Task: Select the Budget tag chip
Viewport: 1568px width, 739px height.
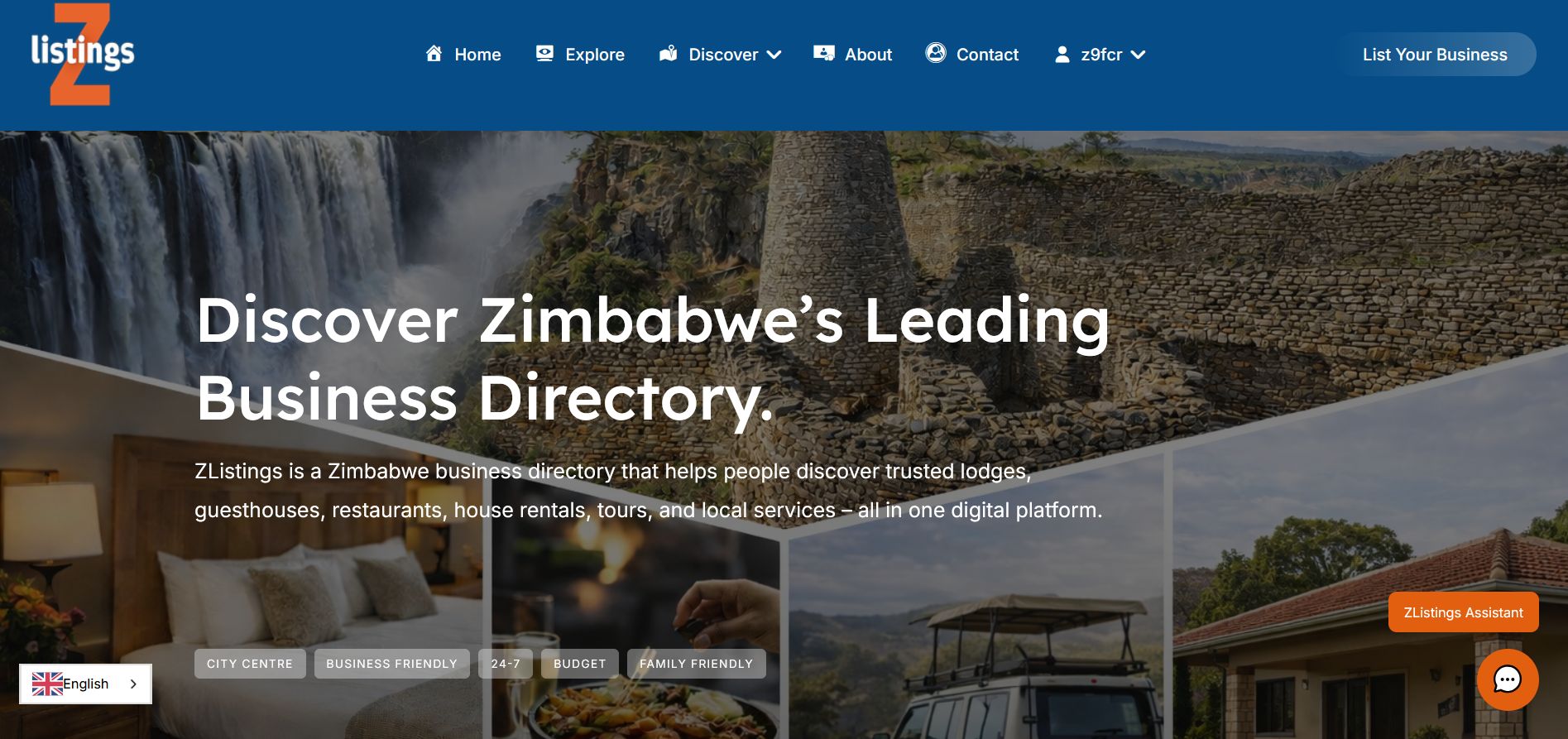Action: 579,664
